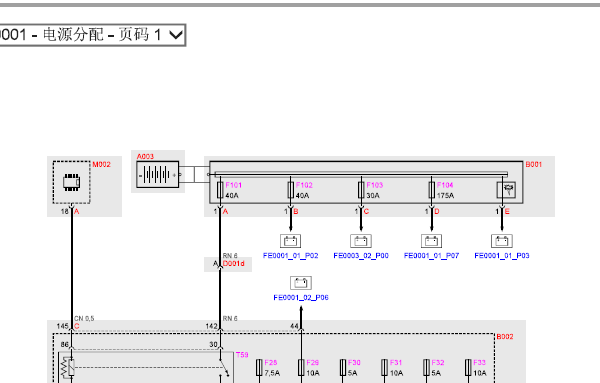Select fuse F30 5A symbol
Image resolution: width=600 pixels, height=383 pixels.
pyautogui.click(x=343, y=368)
